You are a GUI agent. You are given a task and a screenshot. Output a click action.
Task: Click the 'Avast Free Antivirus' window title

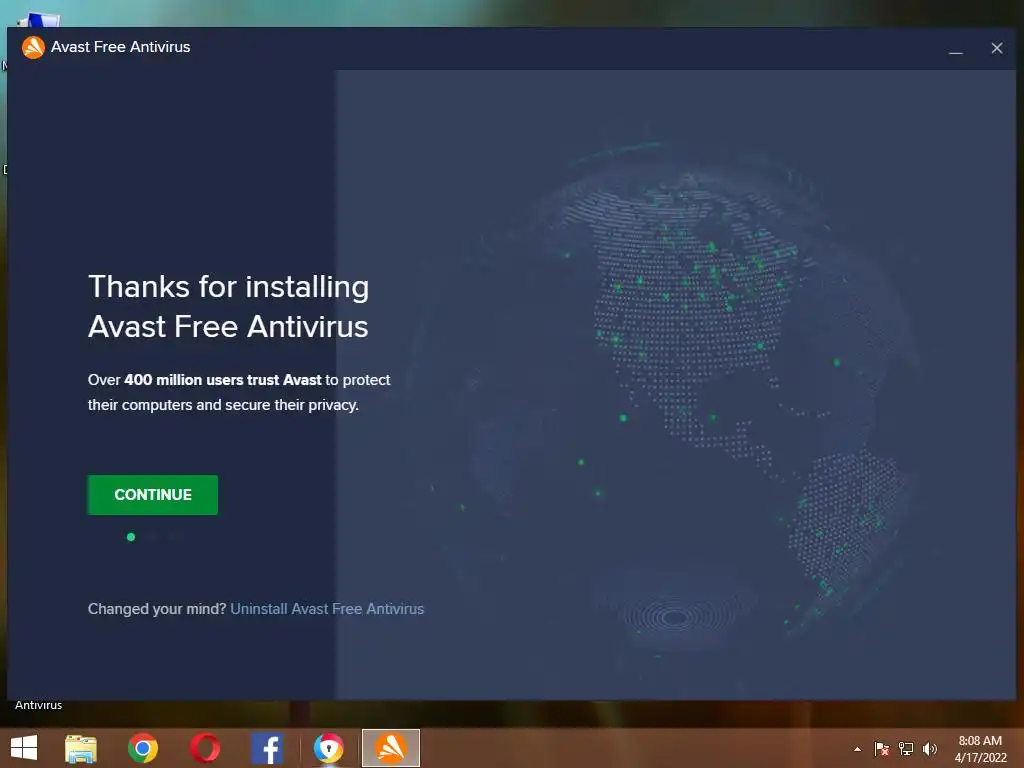(121, 47)
